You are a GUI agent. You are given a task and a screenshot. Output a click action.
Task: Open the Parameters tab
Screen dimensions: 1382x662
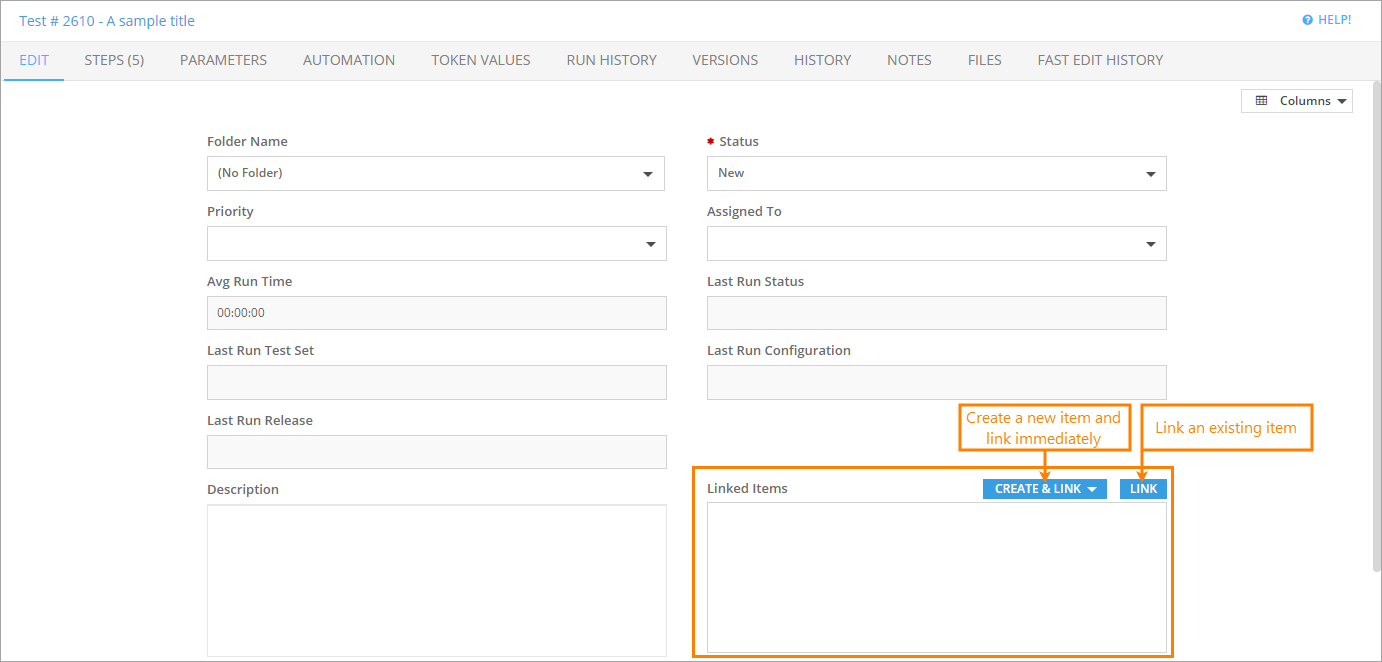click(x=223, y=60)
